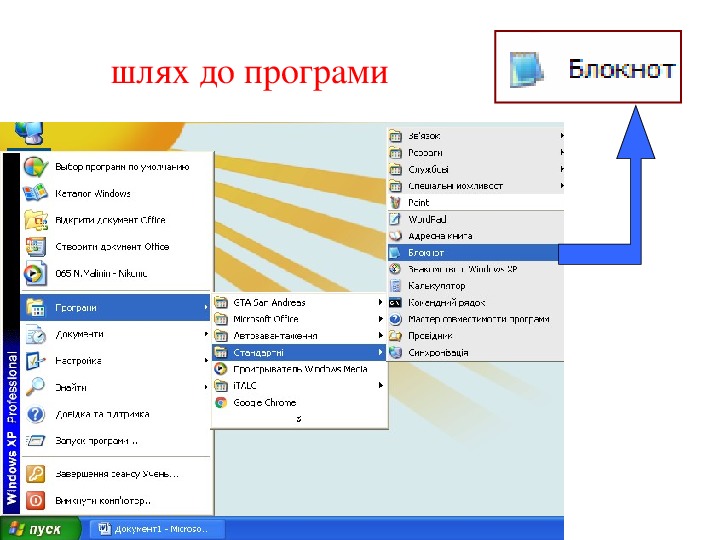This screenshot has height=540, width=720.
Task: Launch Google Chrome from Programs list
Action: (298, 403)
